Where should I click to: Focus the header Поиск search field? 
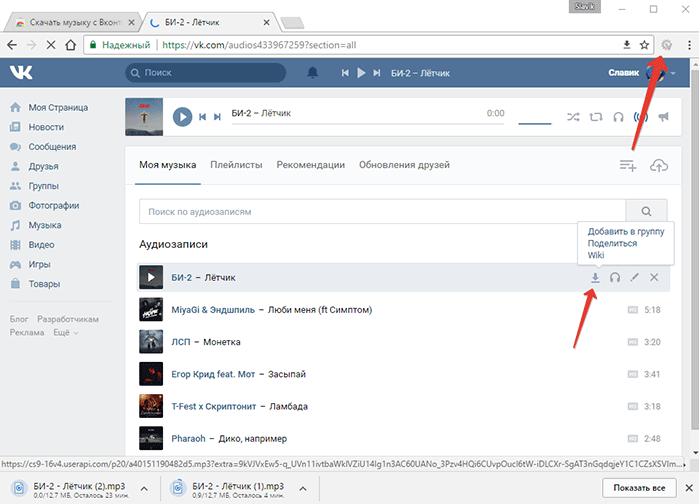tap(206, 73)
